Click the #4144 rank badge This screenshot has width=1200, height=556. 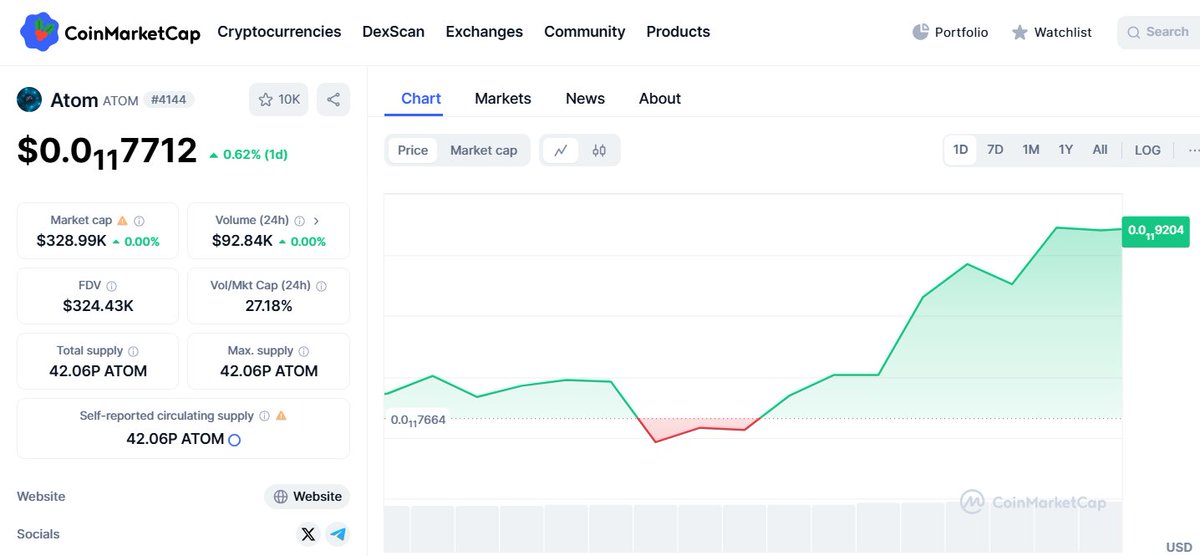point(170,99)
